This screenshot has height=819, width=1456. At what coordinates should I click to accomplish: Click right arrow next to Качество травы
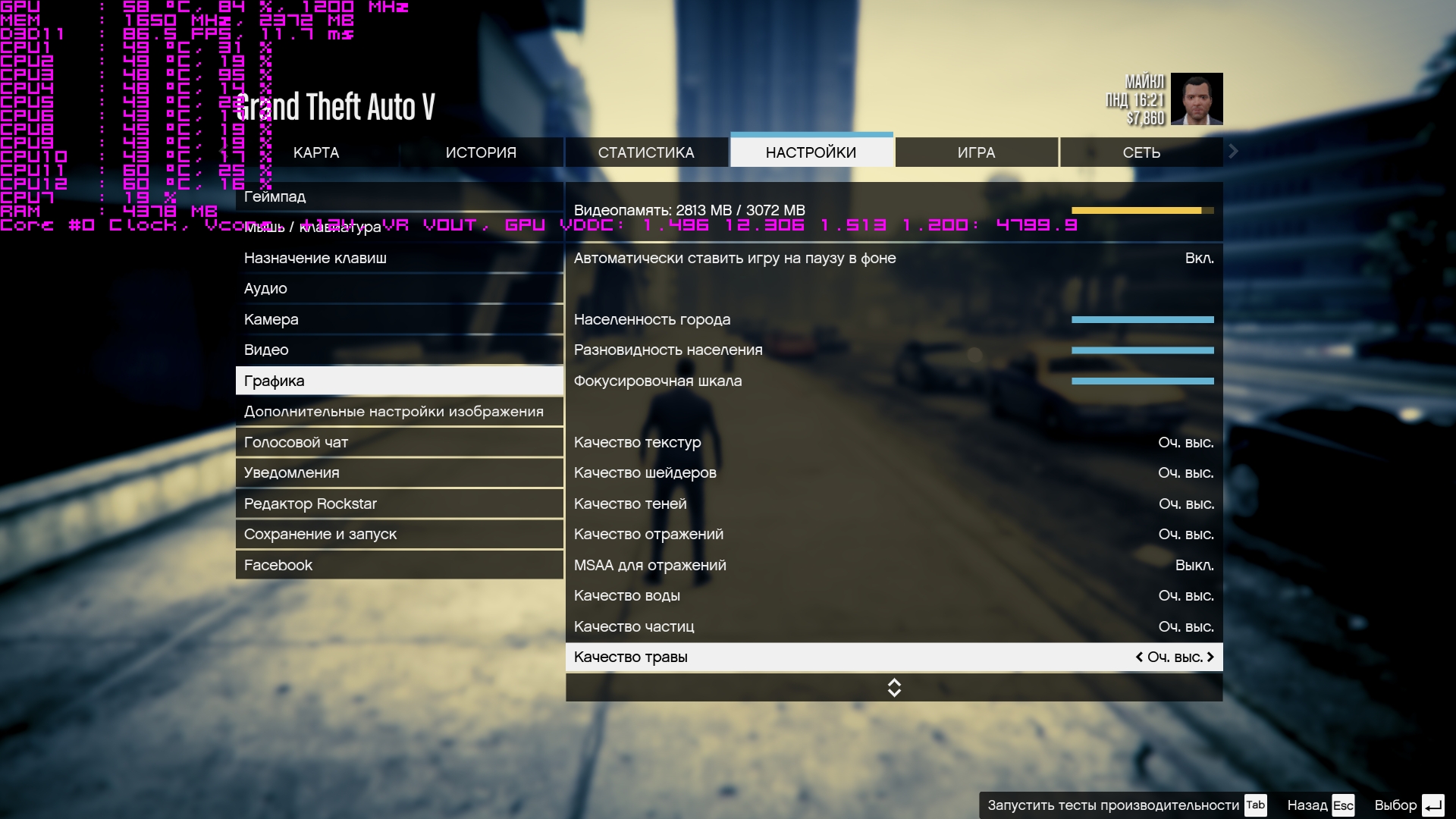tap(1210, 657)
